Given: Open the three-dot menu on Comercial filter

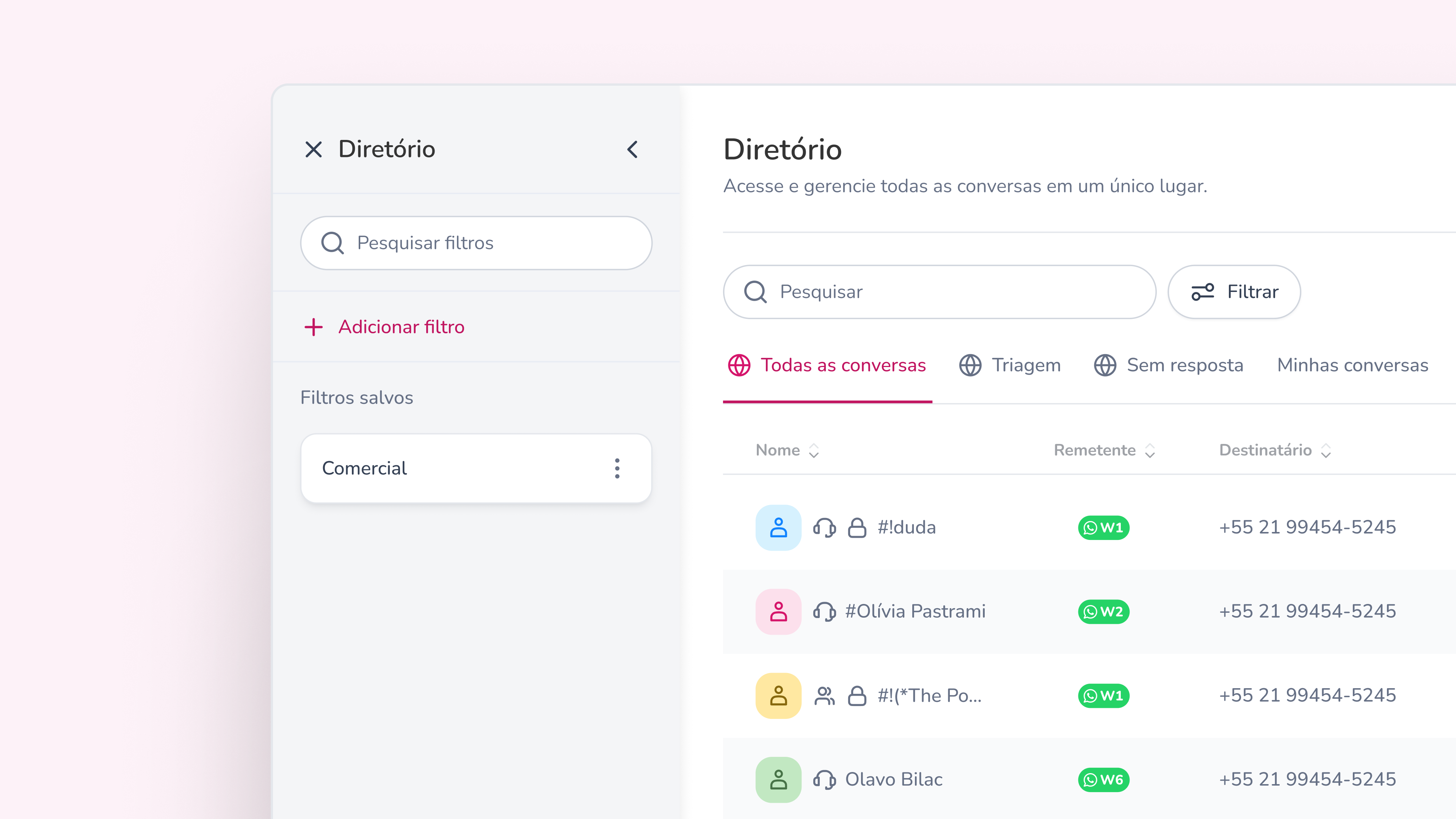Looking at the screenshot, I should pos(617,468).
